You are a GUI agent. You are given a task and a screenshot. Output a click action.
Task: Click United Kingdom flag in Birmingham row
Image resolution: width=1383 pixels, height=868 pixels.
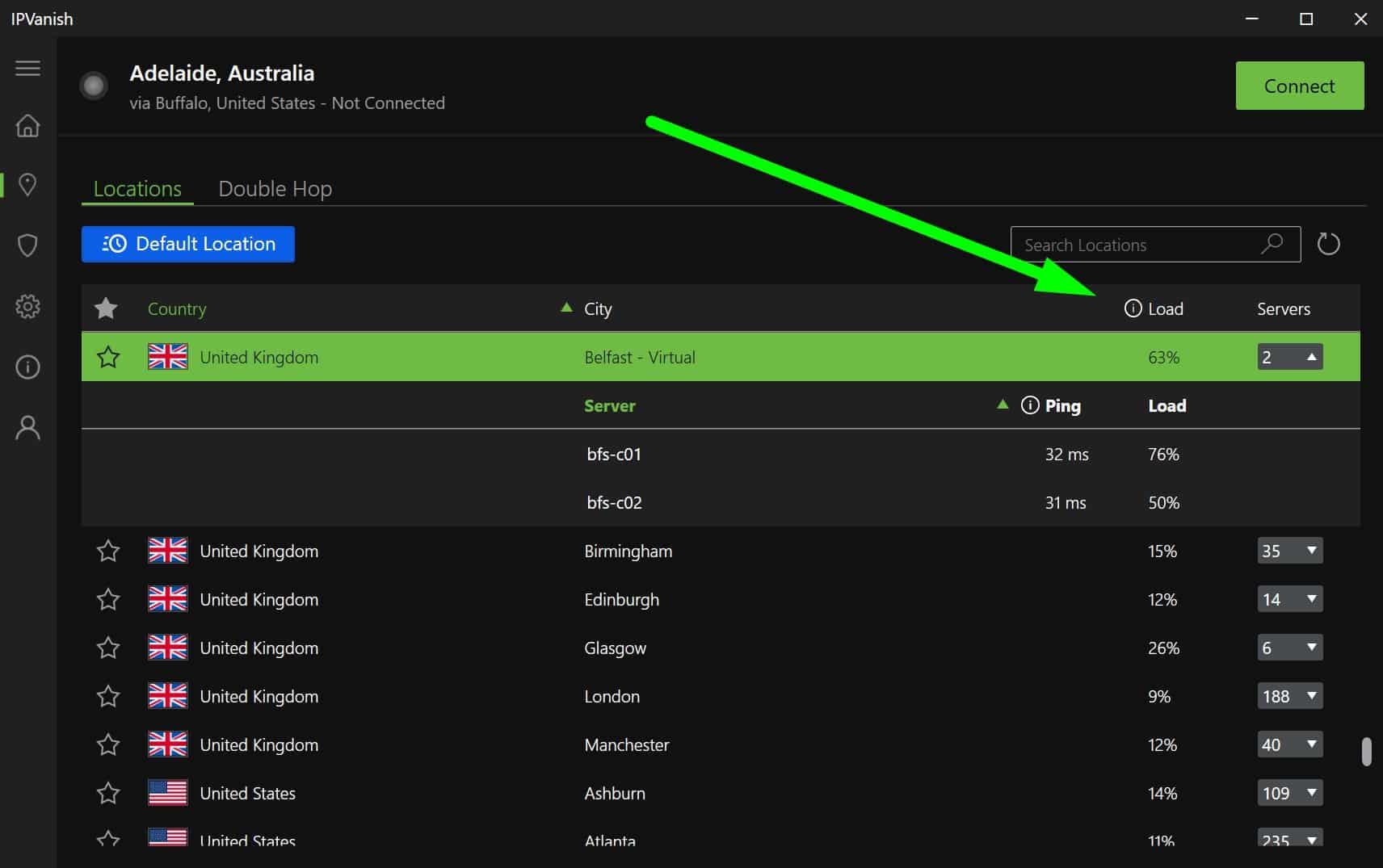click(168, 551)
